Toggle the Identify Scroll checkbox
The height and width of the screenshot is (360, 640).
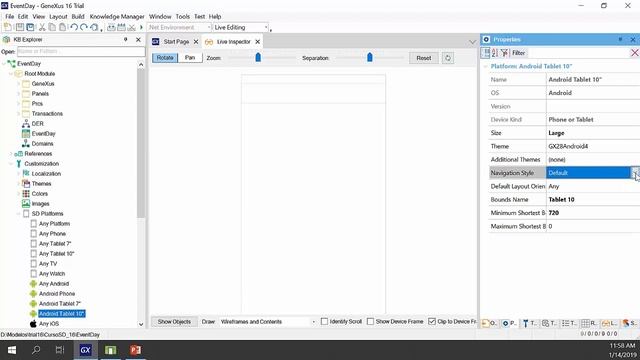pyautogui.click(x=324, y=322)
